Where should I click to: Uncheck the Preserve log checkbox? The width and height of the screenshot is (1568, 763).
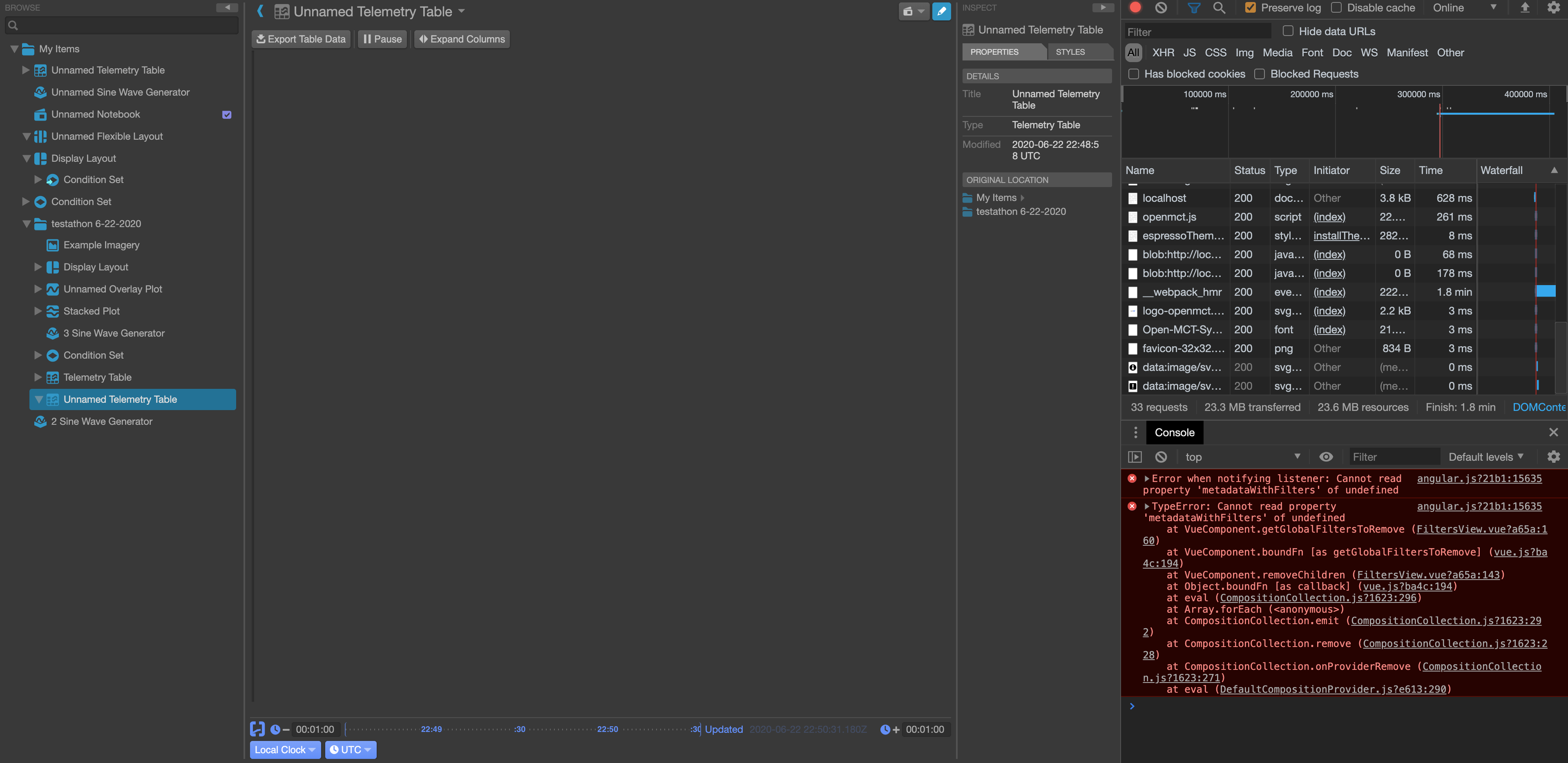click(x=1251, y=7)
